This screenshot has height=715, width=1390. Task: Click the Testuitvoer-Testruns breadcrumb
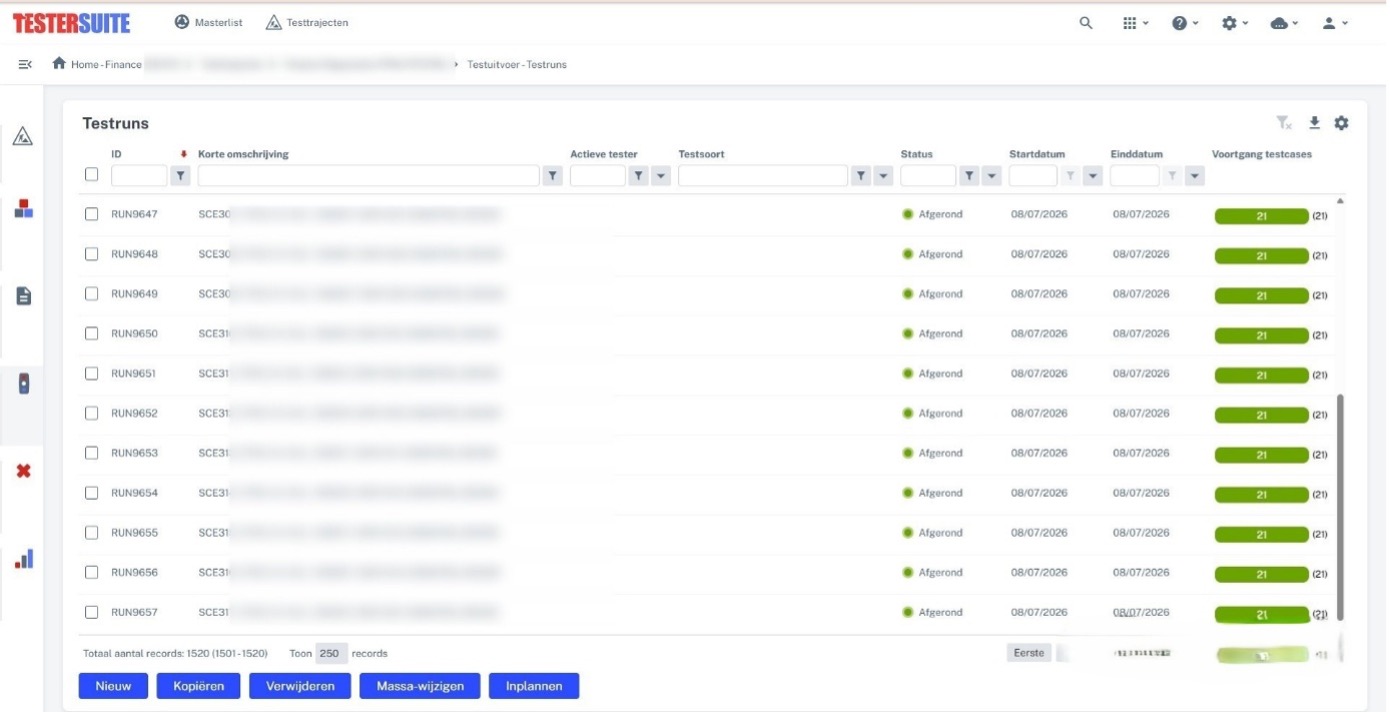[517, 64]
